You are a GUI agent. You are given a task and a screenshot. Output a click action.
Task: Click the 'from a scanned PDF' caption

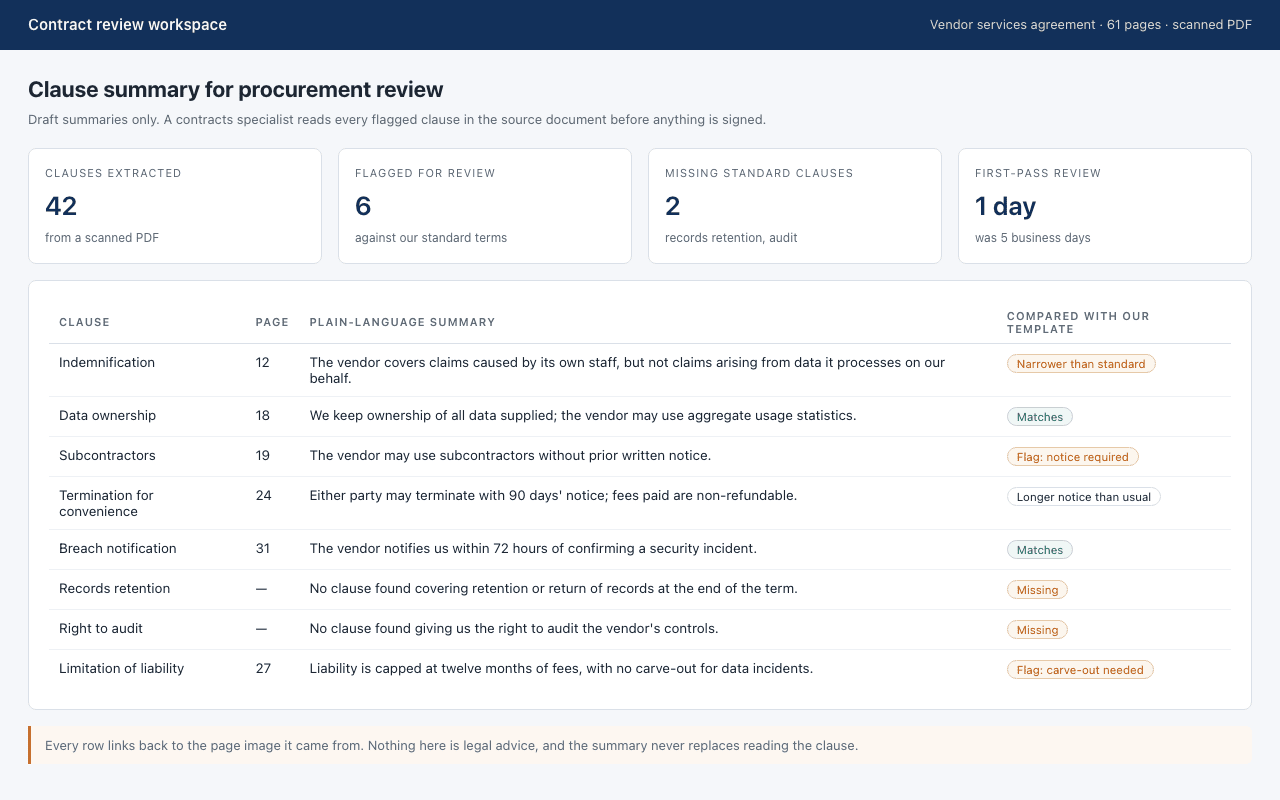[102, 238]
